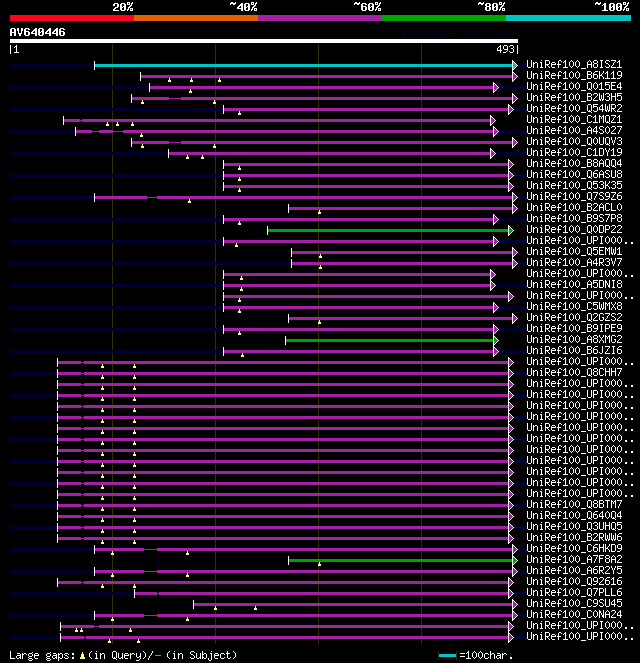640x663 pixels.
Task: Click the green alignment bar of UniRef100_Q0DP22
Action: click(388, 230)
